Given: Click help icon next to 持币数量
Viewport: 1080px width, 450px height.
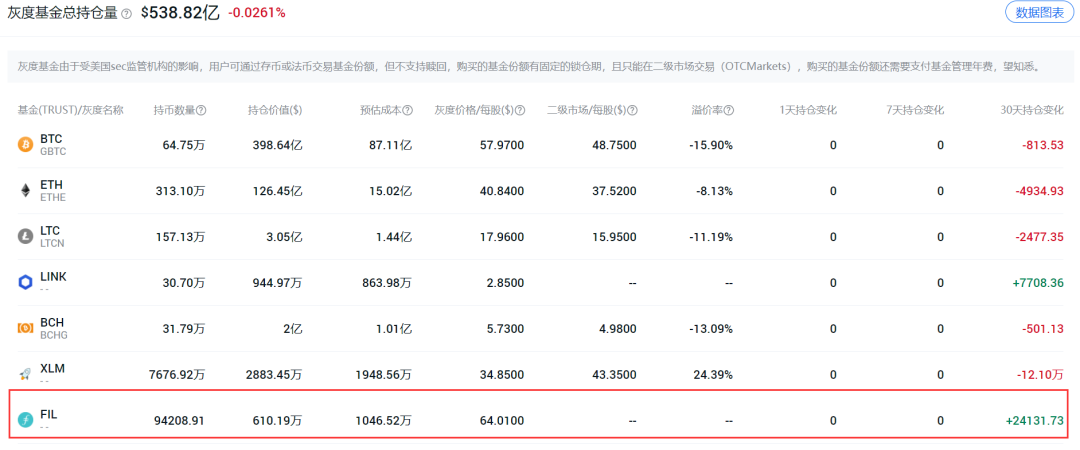Looking at the screenshot, I should [201, 110].
